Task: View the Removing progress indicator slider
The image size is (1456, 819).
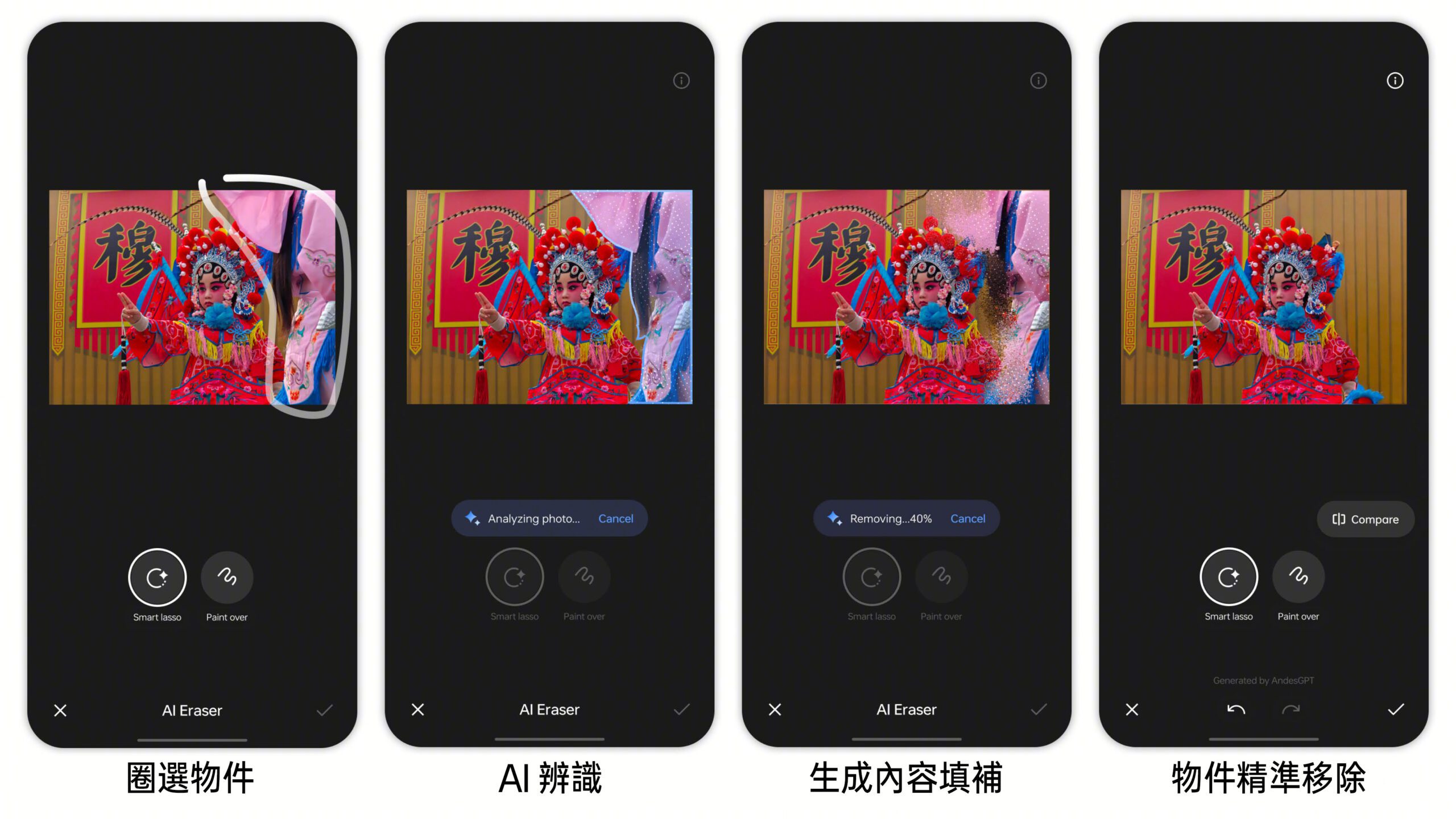Action: click(x=905, y=518)
